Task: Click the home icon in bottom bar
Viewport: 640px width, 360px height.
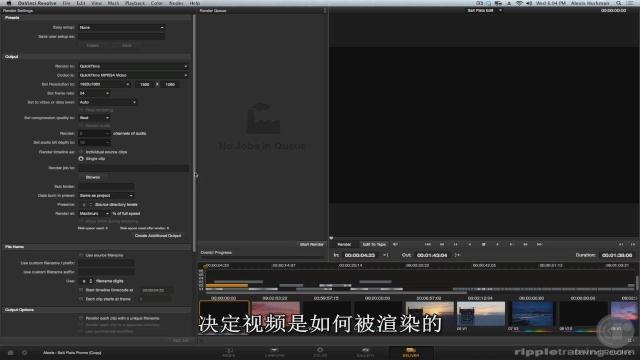Action: pos(11,353)
